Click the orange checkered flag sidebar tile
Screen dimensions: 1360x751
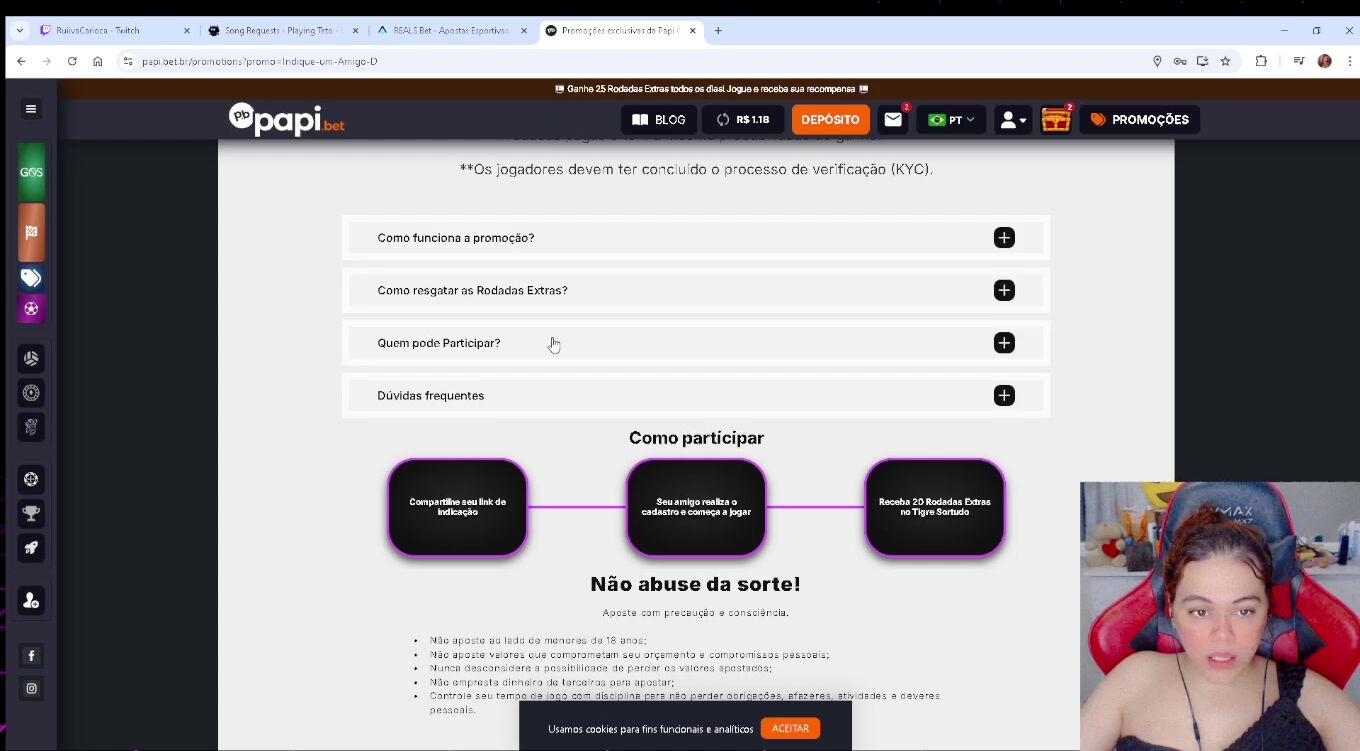(x=31, y=232)
